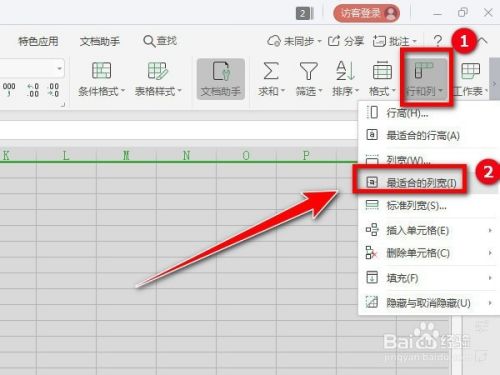The image size is (500, 375).
Task: Select column P header
Action: (x=306, y=155)
